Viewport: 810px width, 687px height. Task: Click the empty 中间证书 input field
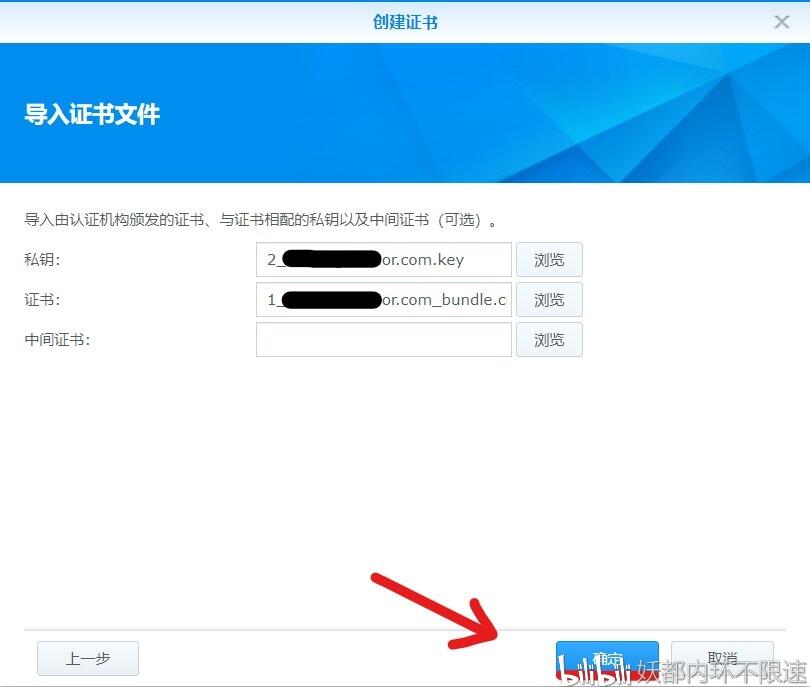click(384, 339)
